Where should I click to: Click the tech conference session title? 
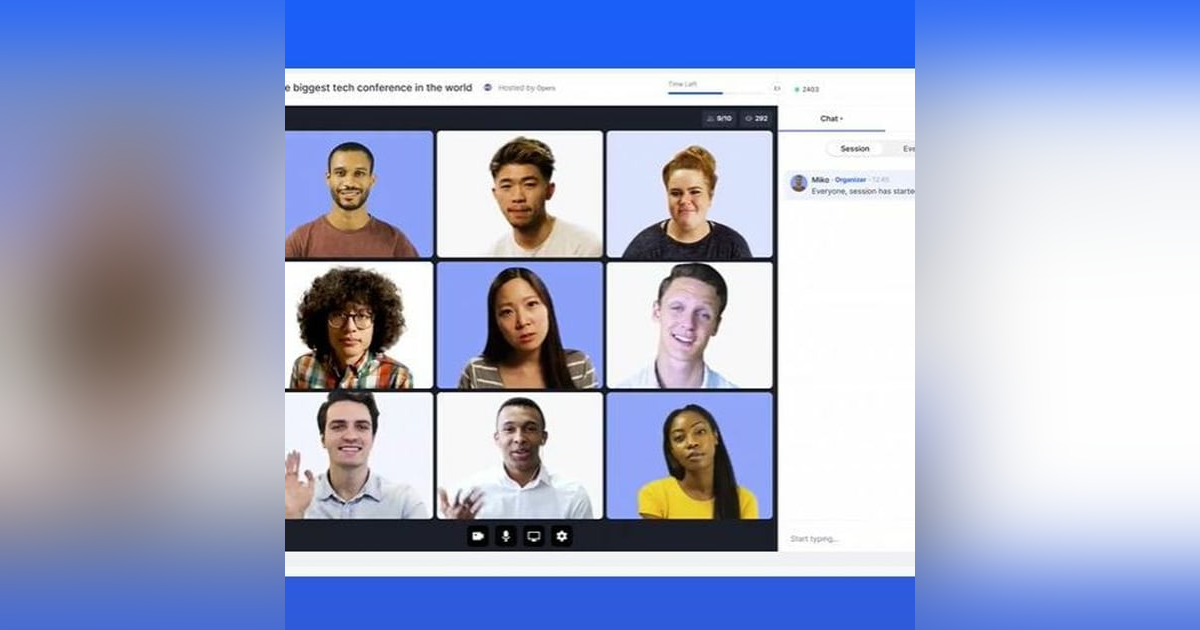pyautogui.click(x=378, y=88)
